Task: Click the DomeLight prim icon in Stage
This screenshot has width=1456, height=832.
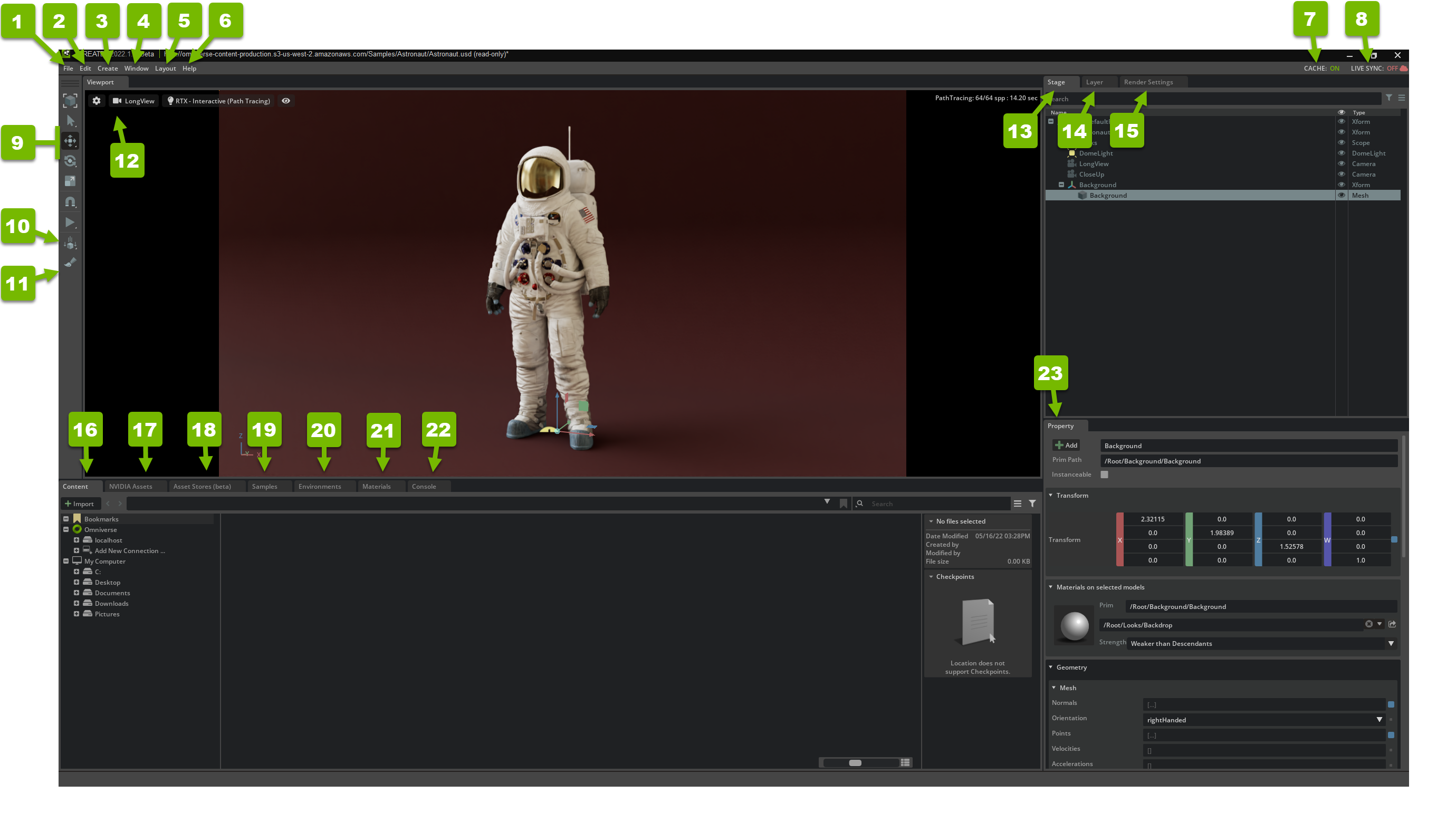Action: point(1072,153)
